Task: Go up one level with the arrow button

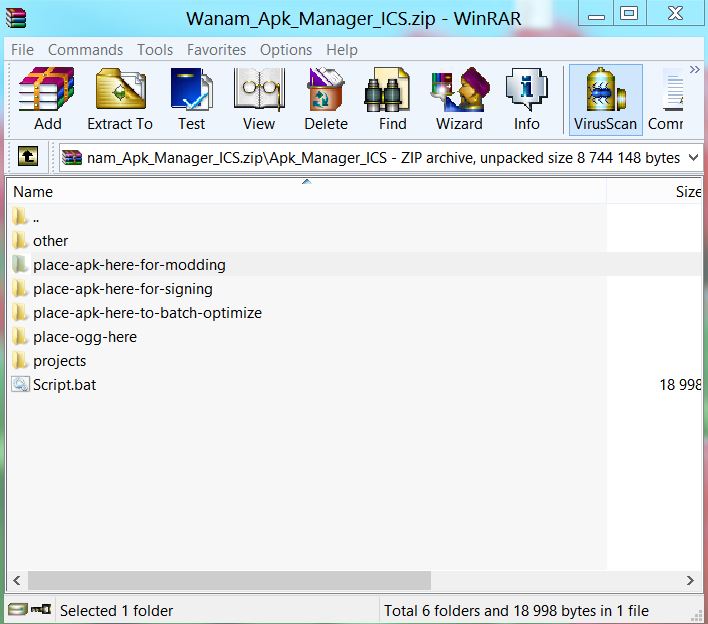Action: [28, 157]
